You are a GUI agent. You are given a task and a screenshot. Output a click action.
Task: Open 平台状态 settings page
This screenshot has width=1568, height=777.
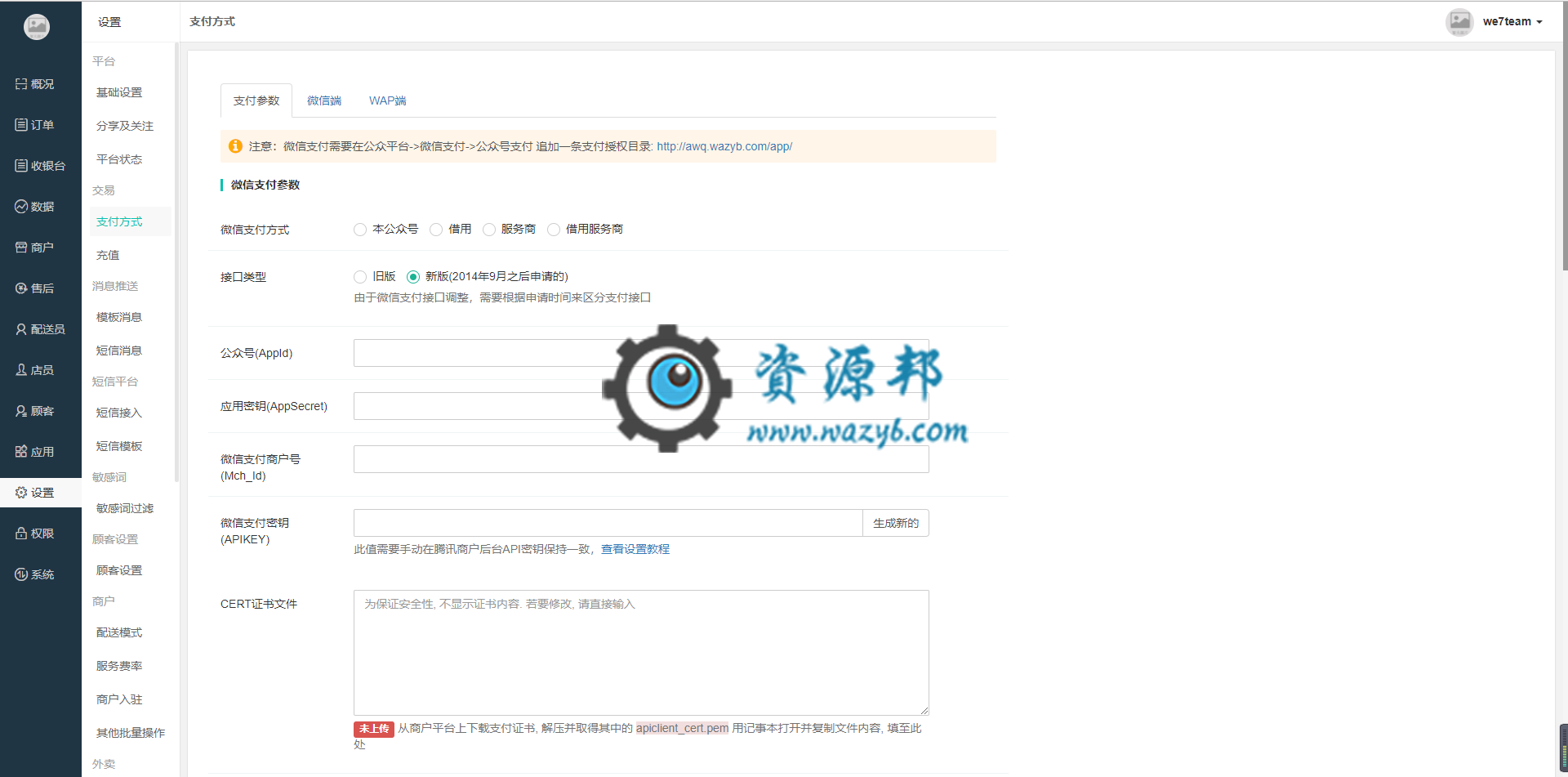click(119, 159)
